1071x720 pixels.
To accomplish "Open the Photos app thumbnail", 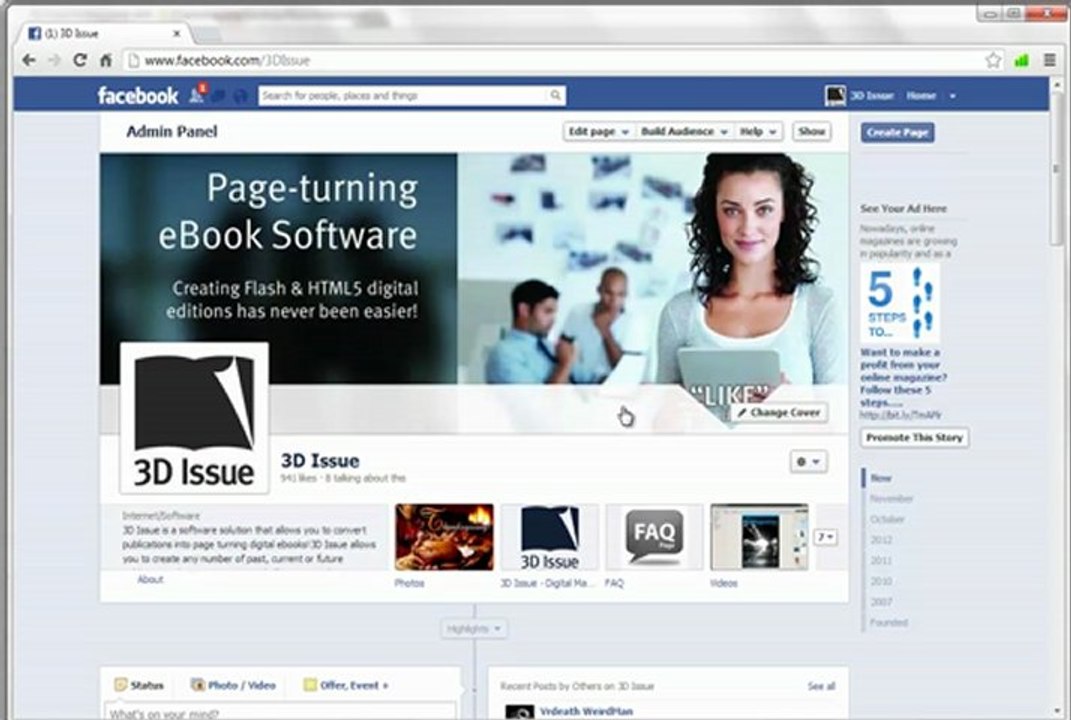I will click(x=444, y=538).
